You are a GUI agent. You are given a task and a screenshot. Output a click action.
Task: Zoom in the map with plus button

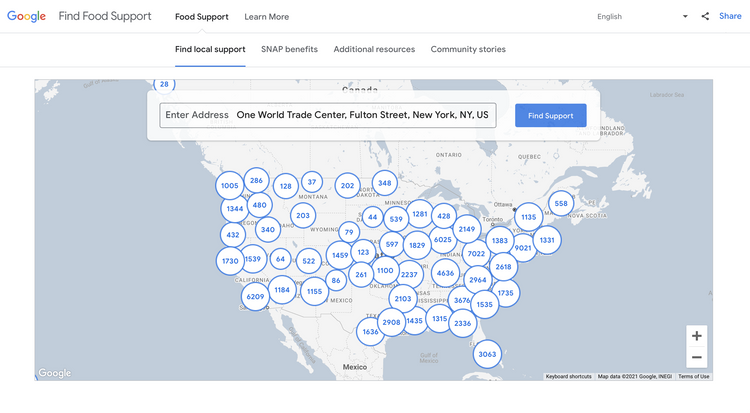point(696,336)
